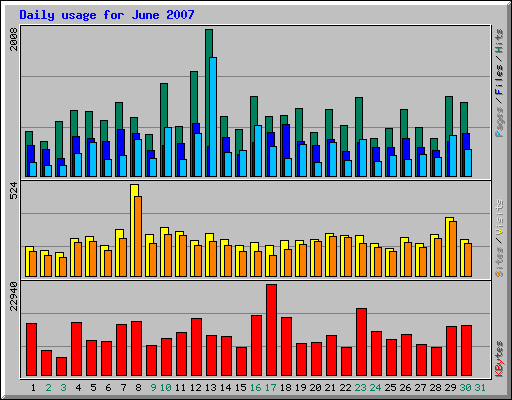Click the shortest red KBytes bar for day 3
Viewport: 512px width, 400px height.
61,367
